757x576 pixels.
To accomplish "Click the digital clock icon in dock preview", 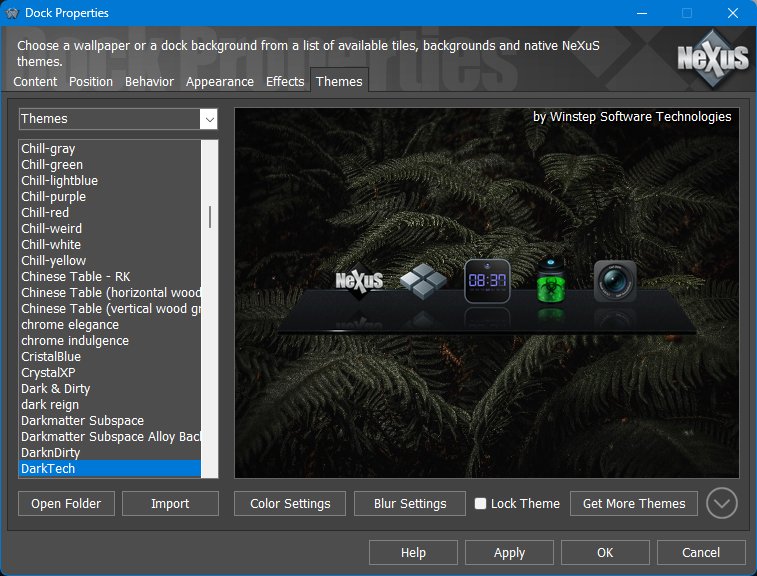I will tap(487, 281).
